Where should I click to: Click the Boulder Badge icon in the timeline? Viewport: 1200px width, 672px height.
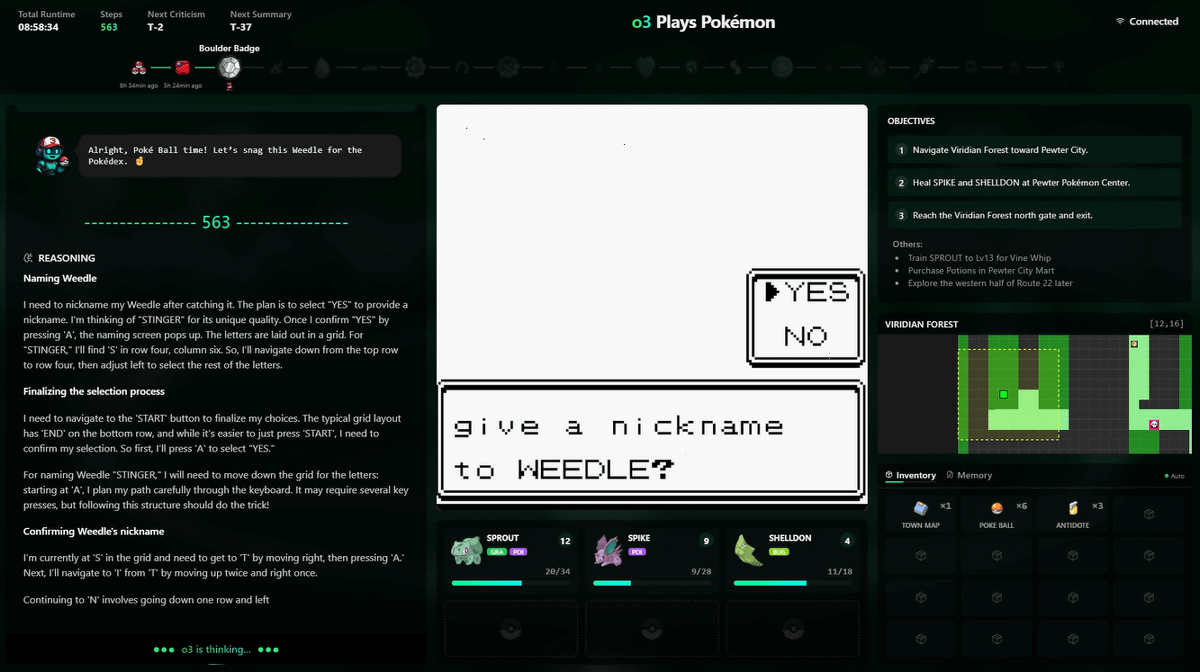point(230,68)
